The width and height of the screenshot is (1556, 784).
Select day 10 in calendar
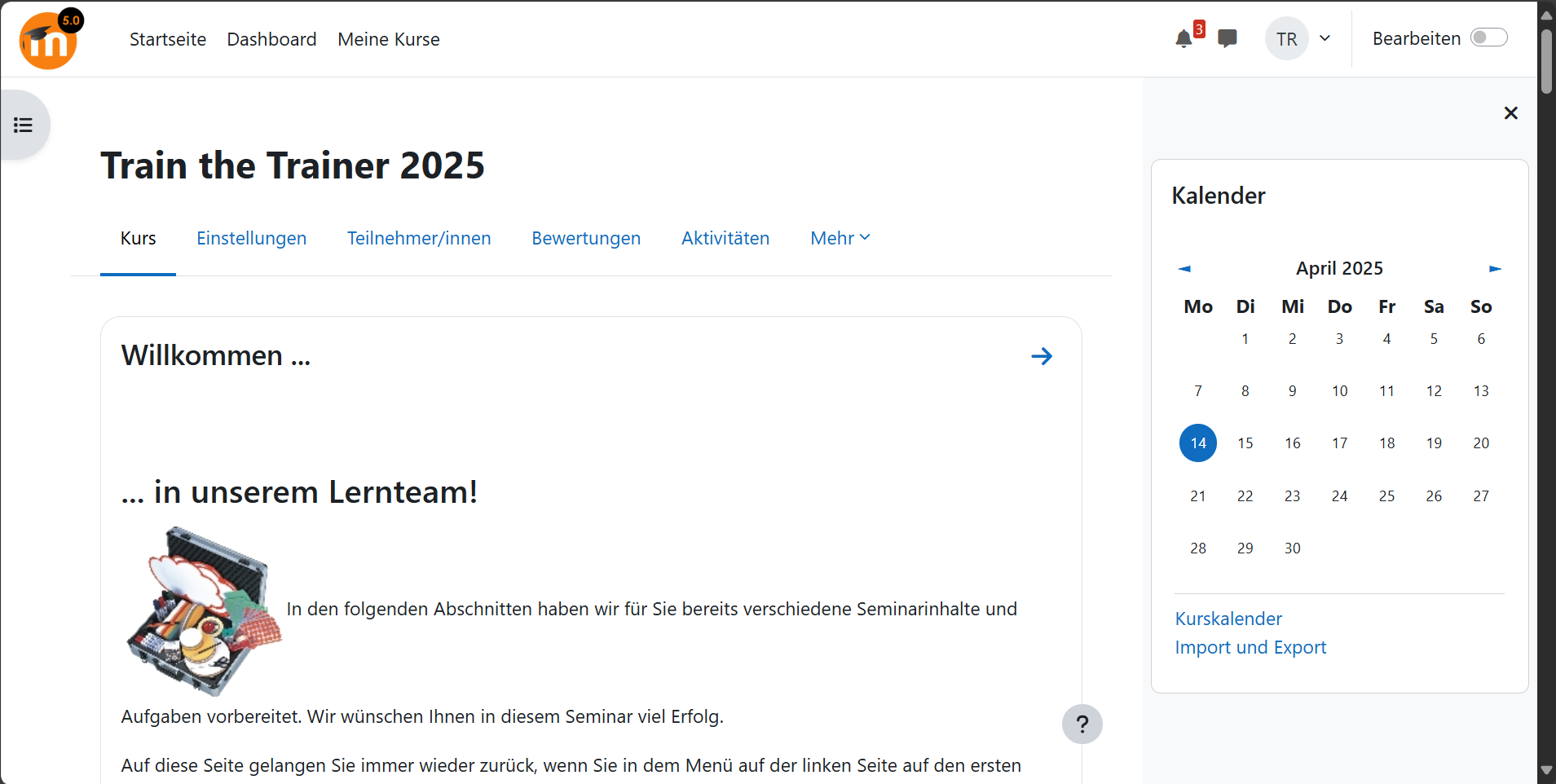point(1339,391)
